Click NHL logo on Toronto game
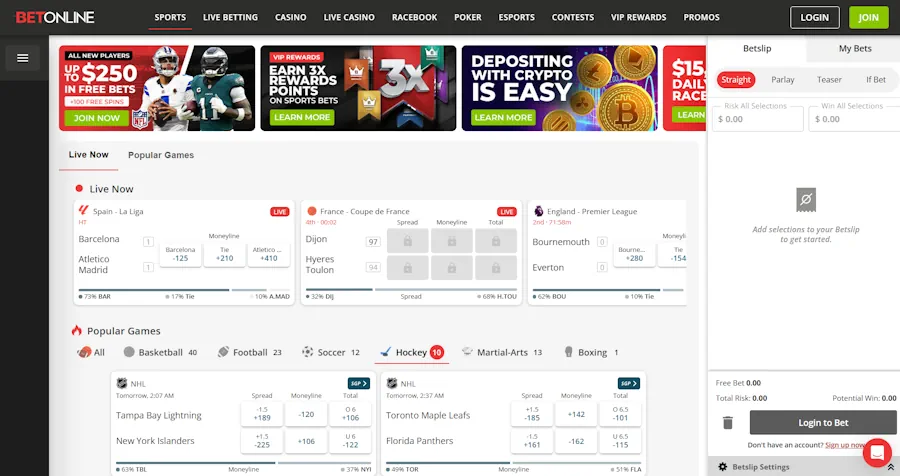This screenshot has width=900, height=476. [392, 383]
